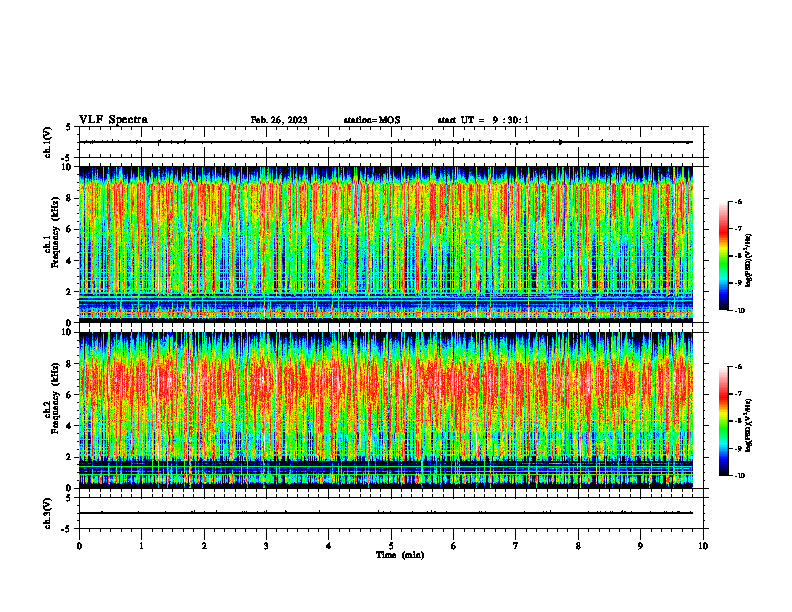
Task: Click the ch.2 spectrogram colorbar
Action: 723,421
